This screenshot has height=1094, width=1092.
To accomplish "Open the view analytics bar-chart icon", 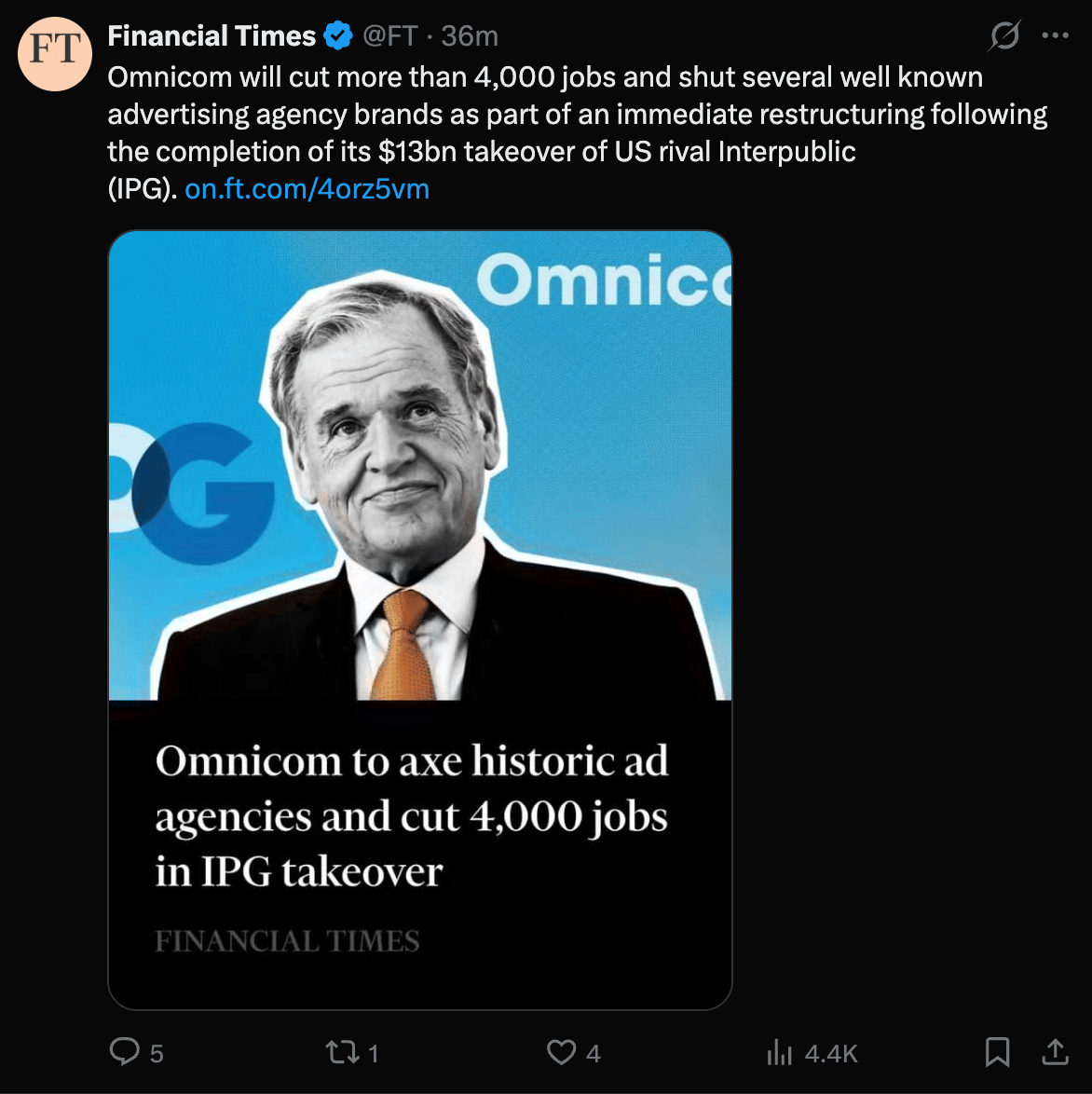I will pos(778,1053).
